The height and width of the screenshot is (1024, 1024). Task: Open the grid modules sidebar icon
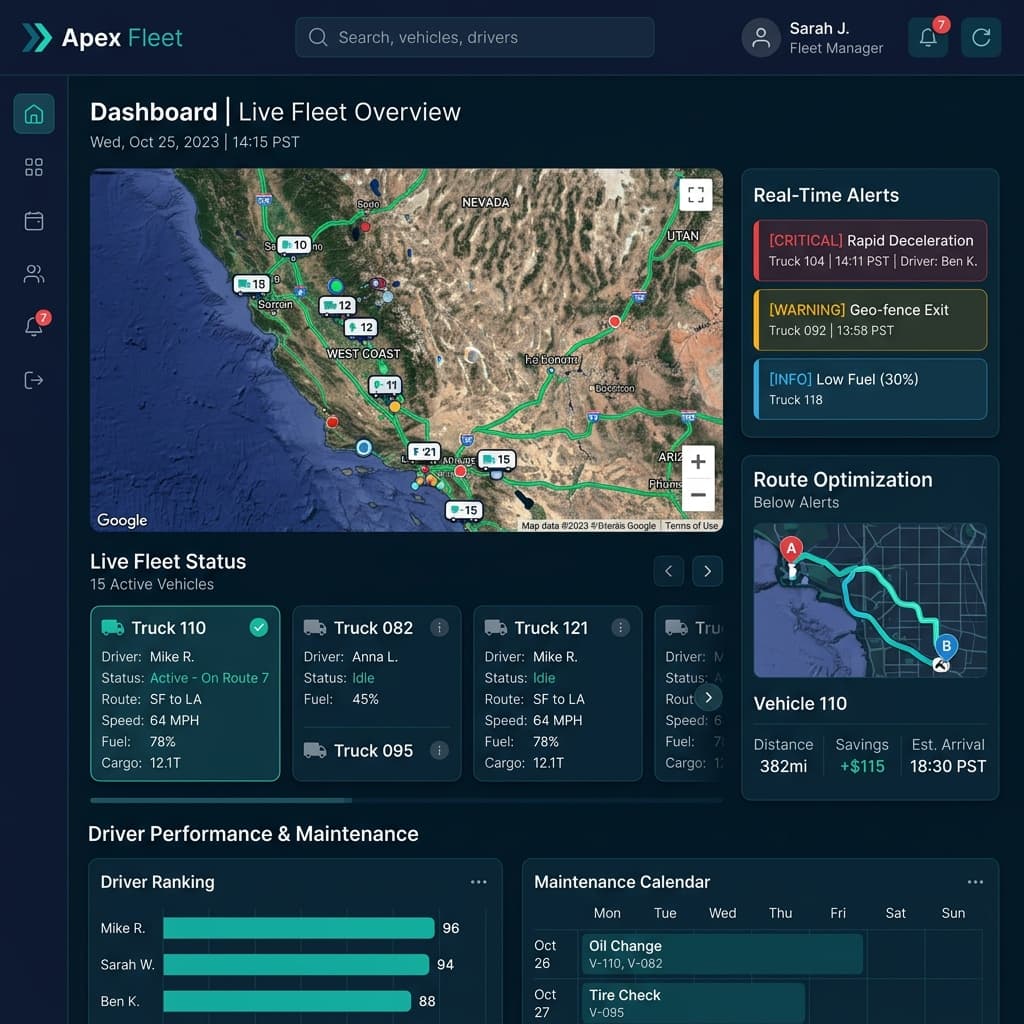tap(34, 167)
